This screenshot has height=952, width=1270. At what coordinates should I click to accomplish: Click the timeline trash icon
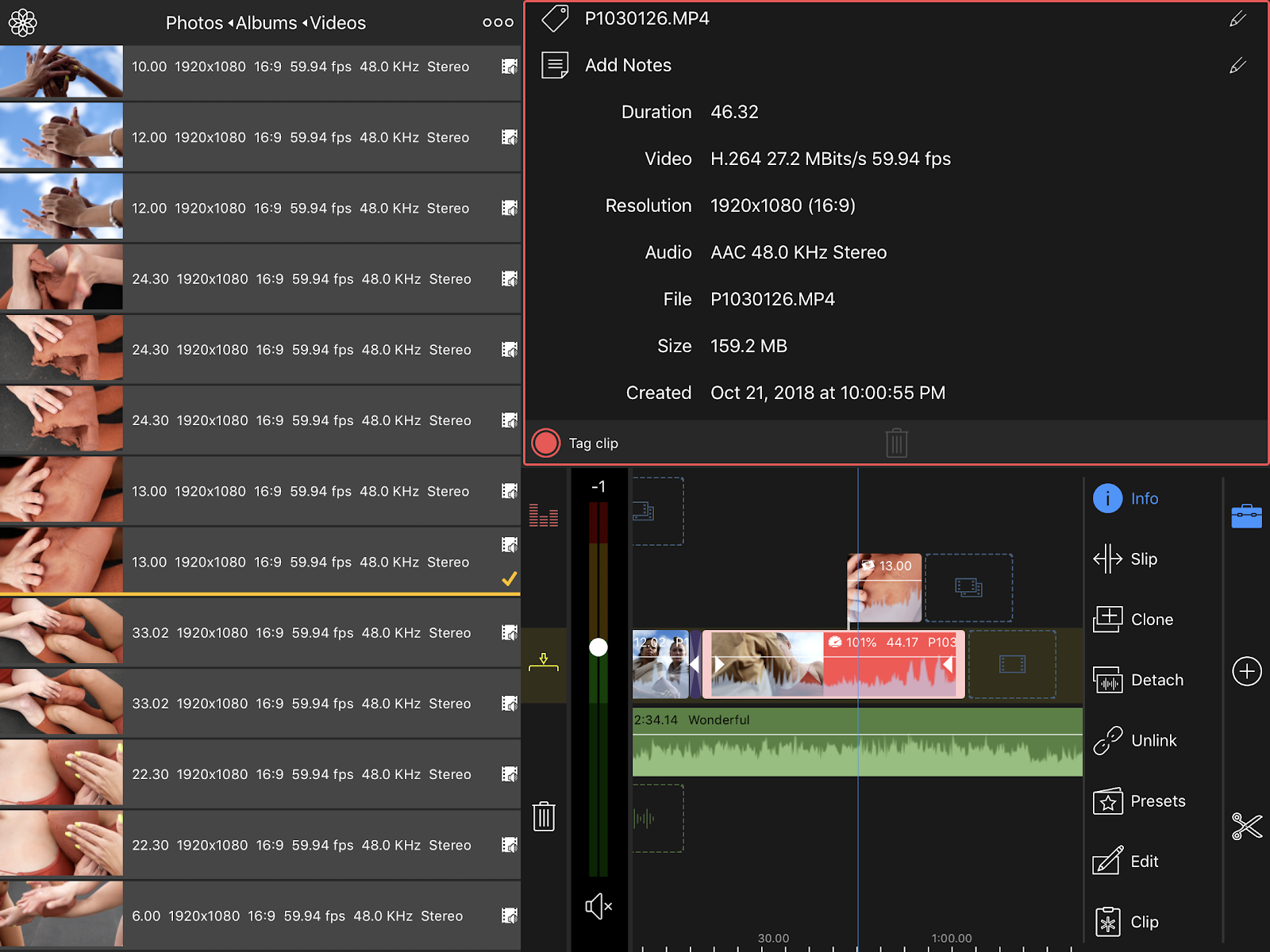click(544, 816)
